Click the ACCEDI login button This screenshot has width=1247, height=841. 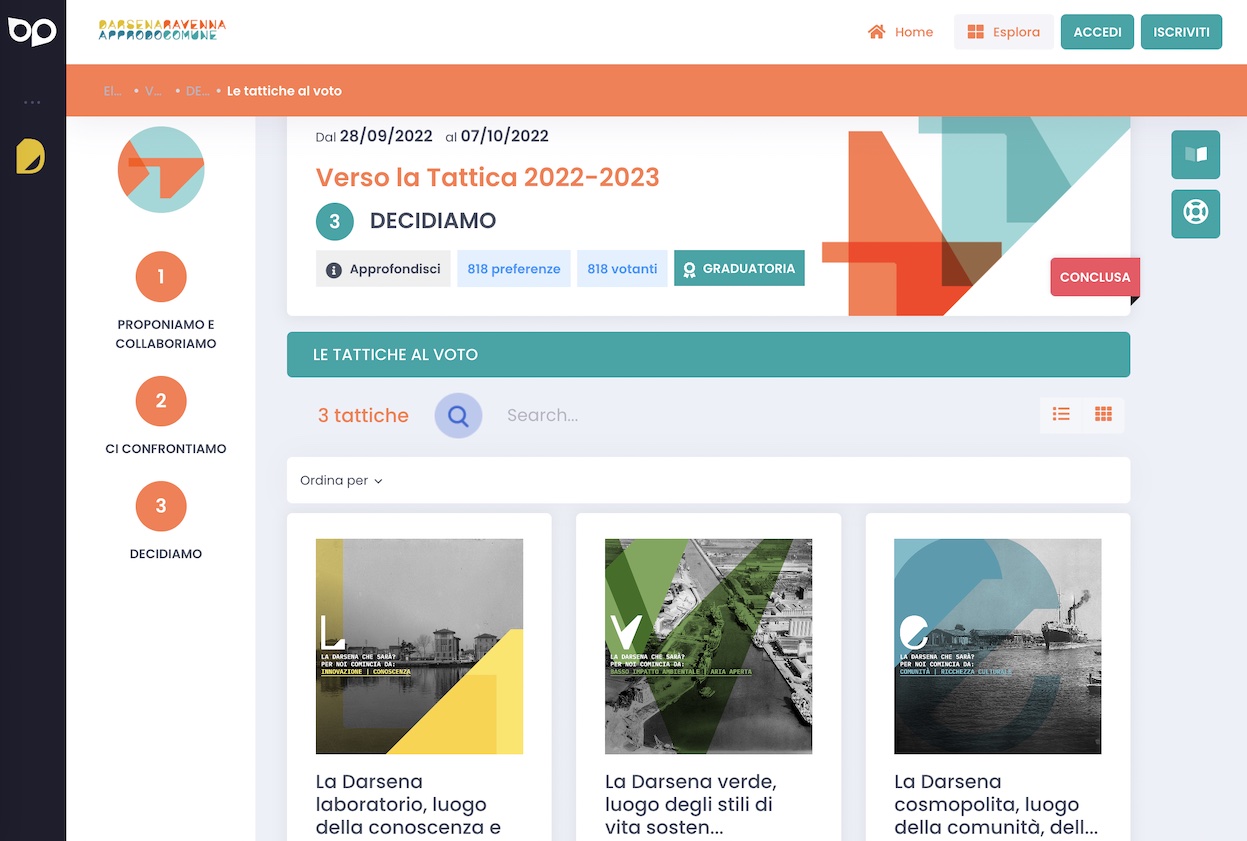(x=1097, y=32)
